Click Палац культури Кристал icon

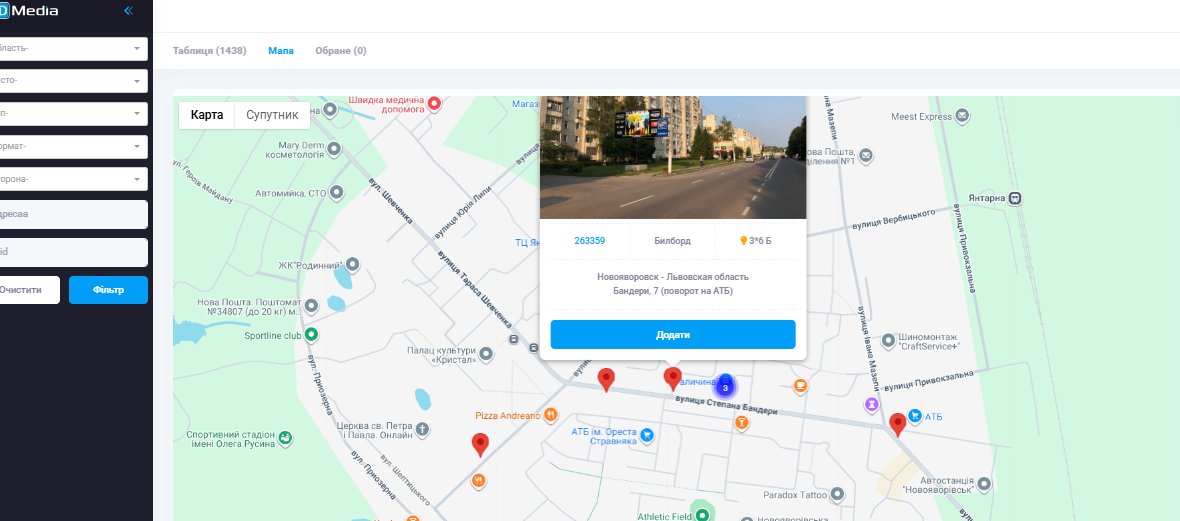(x=487, y=353)
